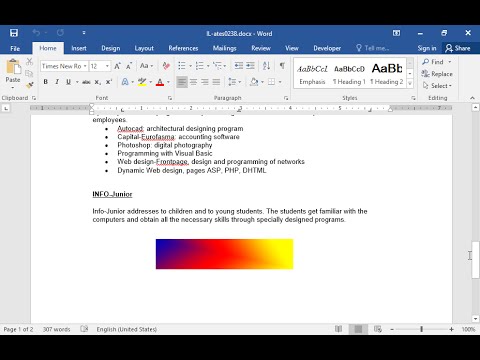Click the Grow Font icon
480x360 pixels.
[118, 66]
